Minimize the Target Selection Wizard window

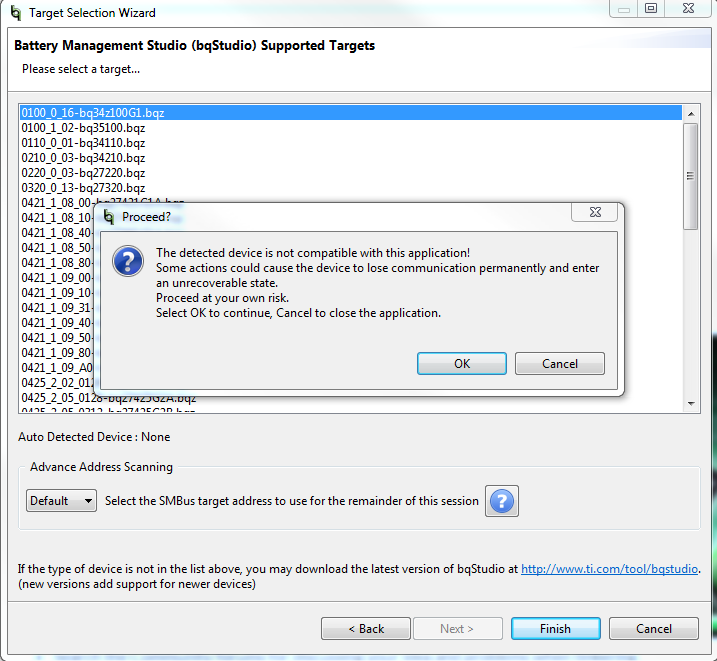click(624, 8)
